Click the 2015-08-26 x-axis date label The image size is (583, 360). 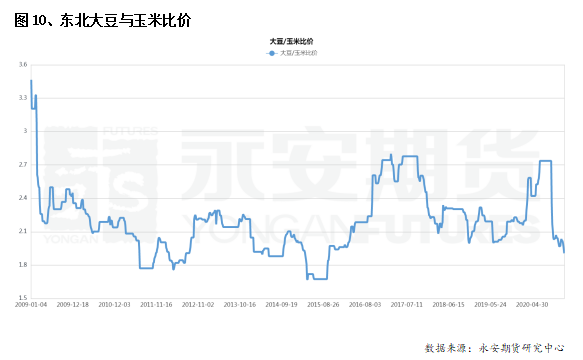(323, 304)
